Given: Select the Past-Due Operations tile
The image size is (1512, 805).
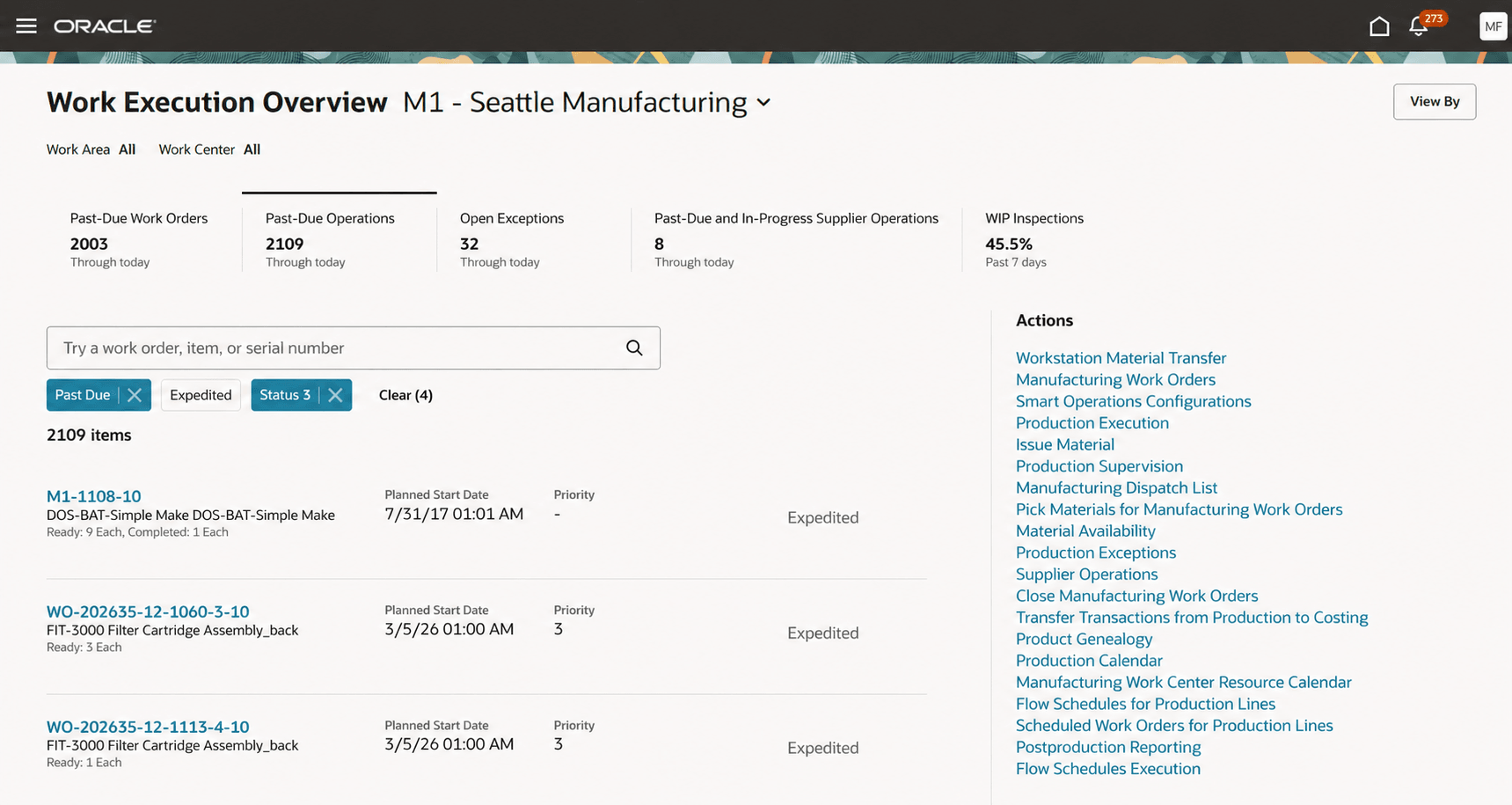Looking at the screenshot, I should click(340, 239).
